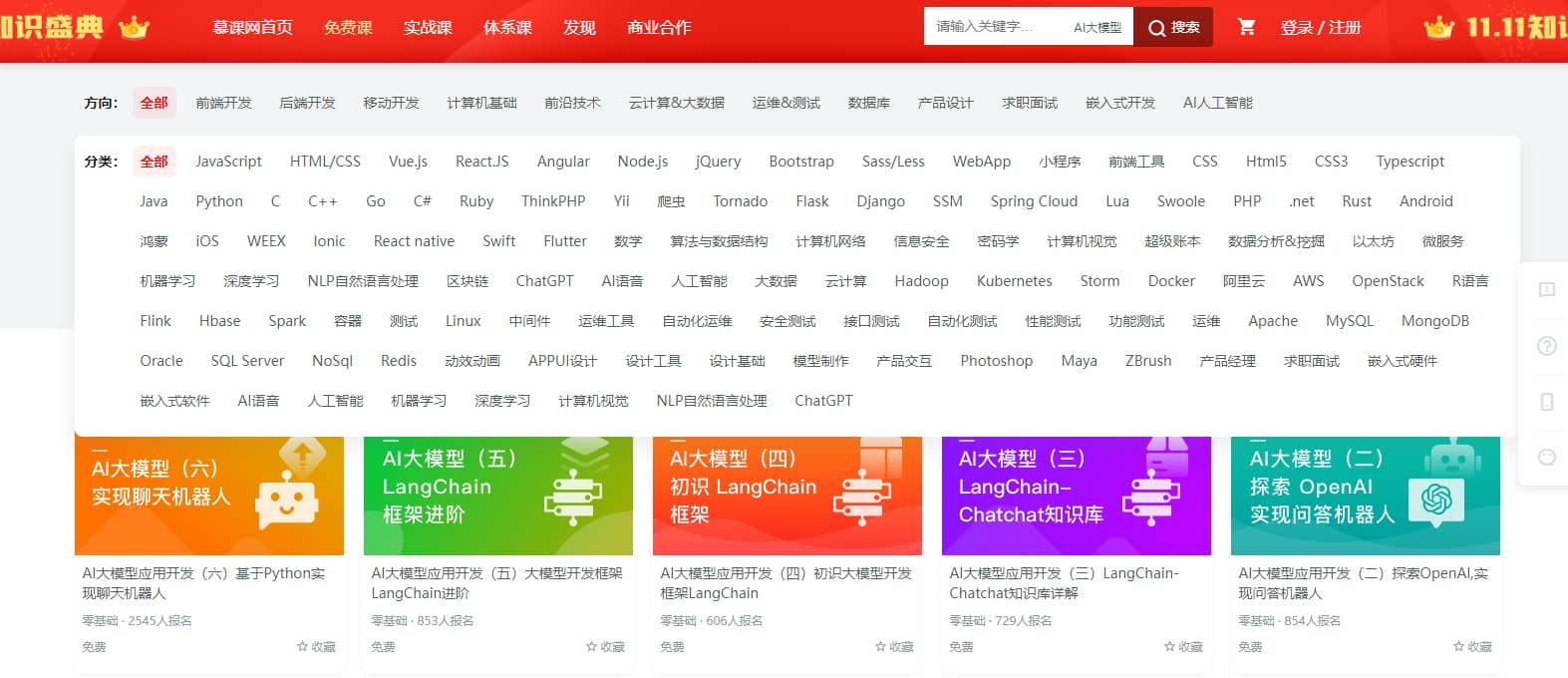Filter category by Python
The height and width of the screenshot is (678, 1568).
(219, 201)
